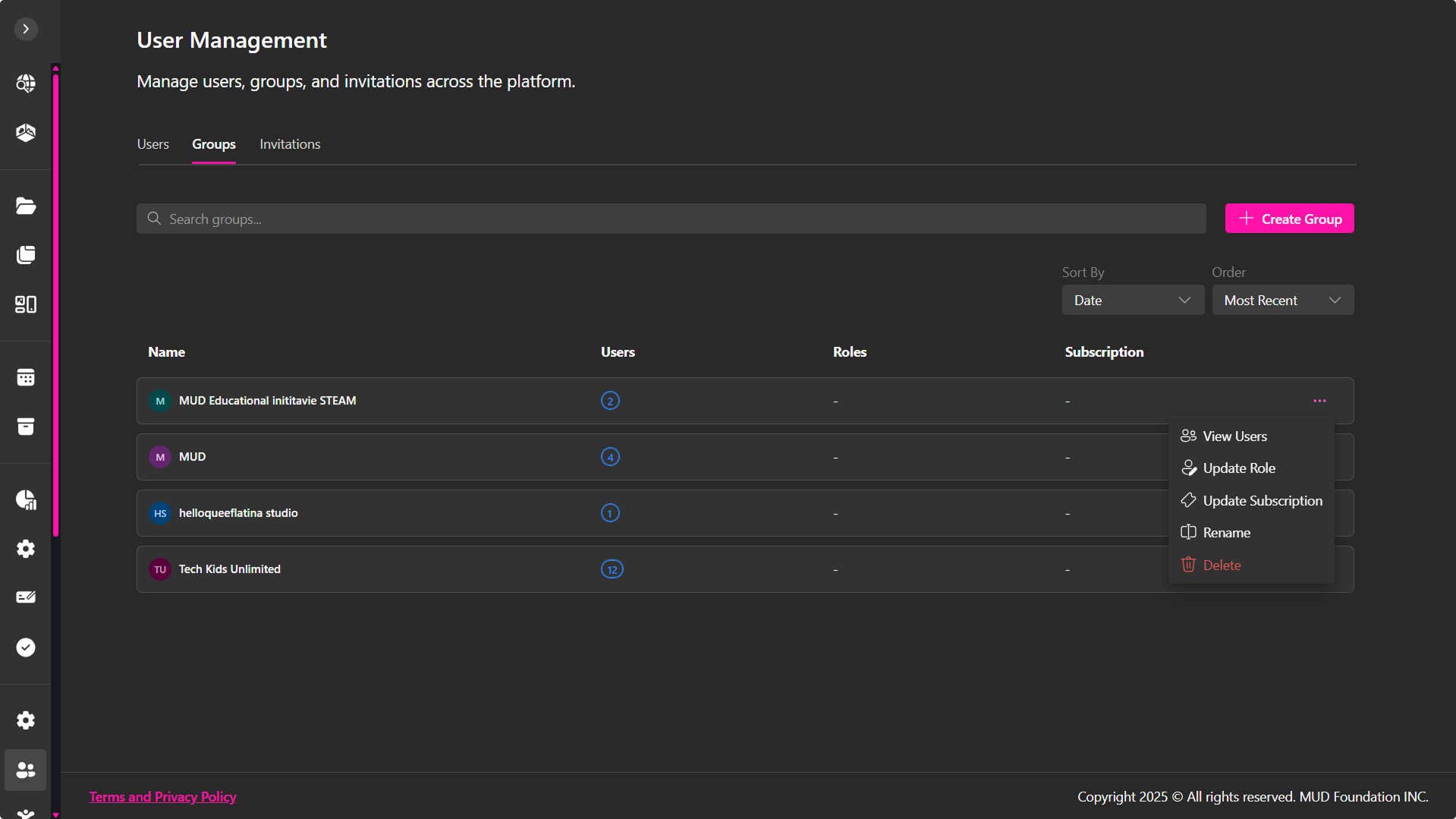Open the pie chart analytics icon

click(26, 499)
